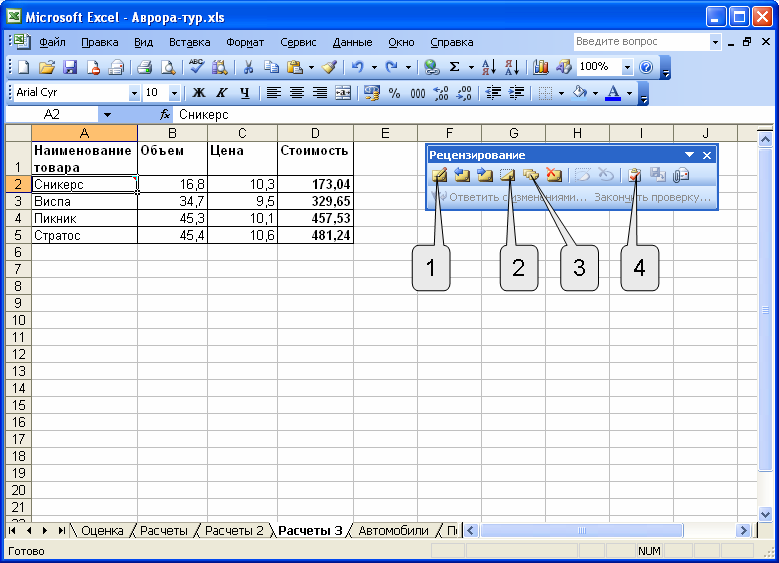Open the 100% zoom dropdown
The image size is (779, 563).
click(627, 67)
